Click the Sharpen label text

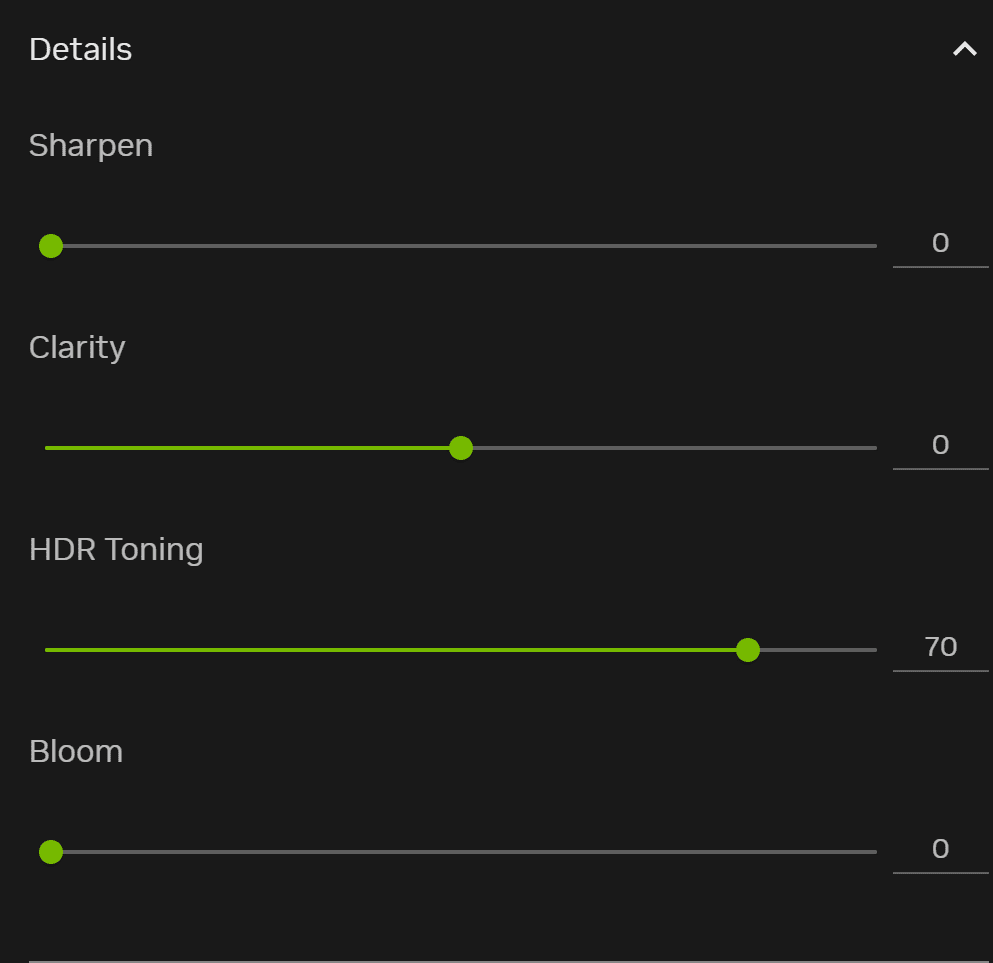click(90, 146)
